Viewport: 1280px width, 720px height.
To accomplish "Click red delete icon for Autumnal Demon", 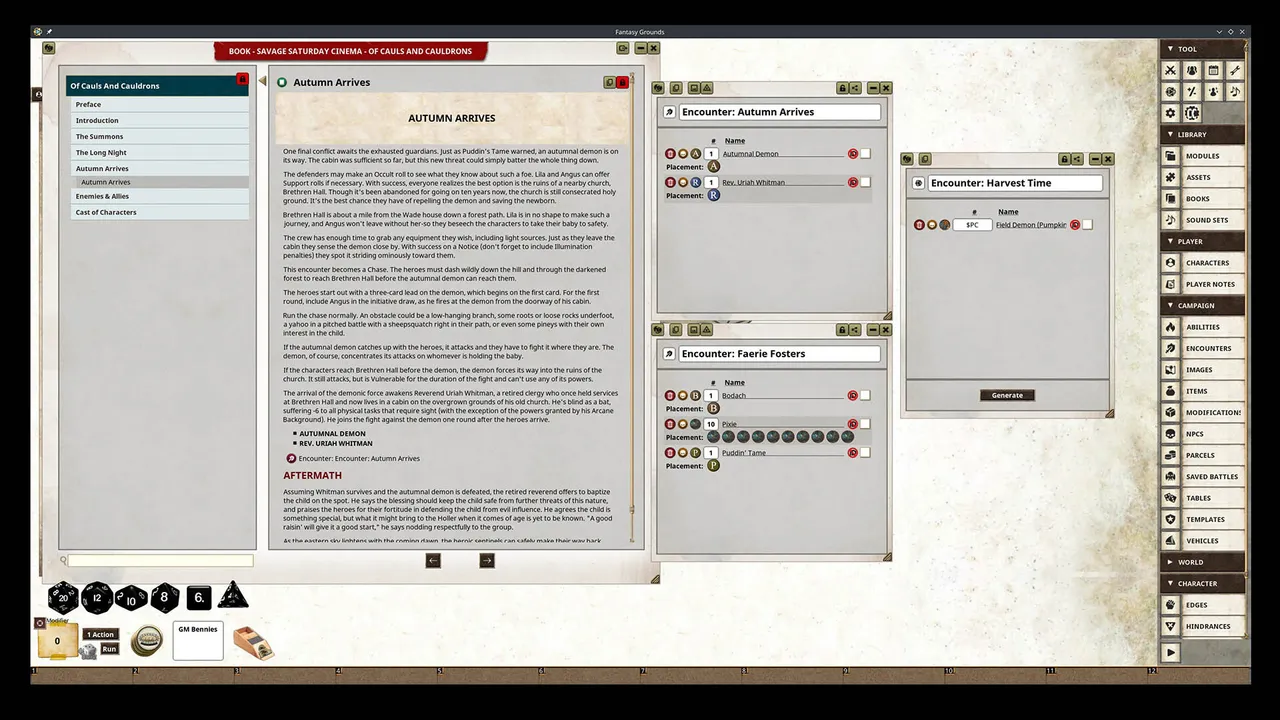I will [x=670, y=154].
